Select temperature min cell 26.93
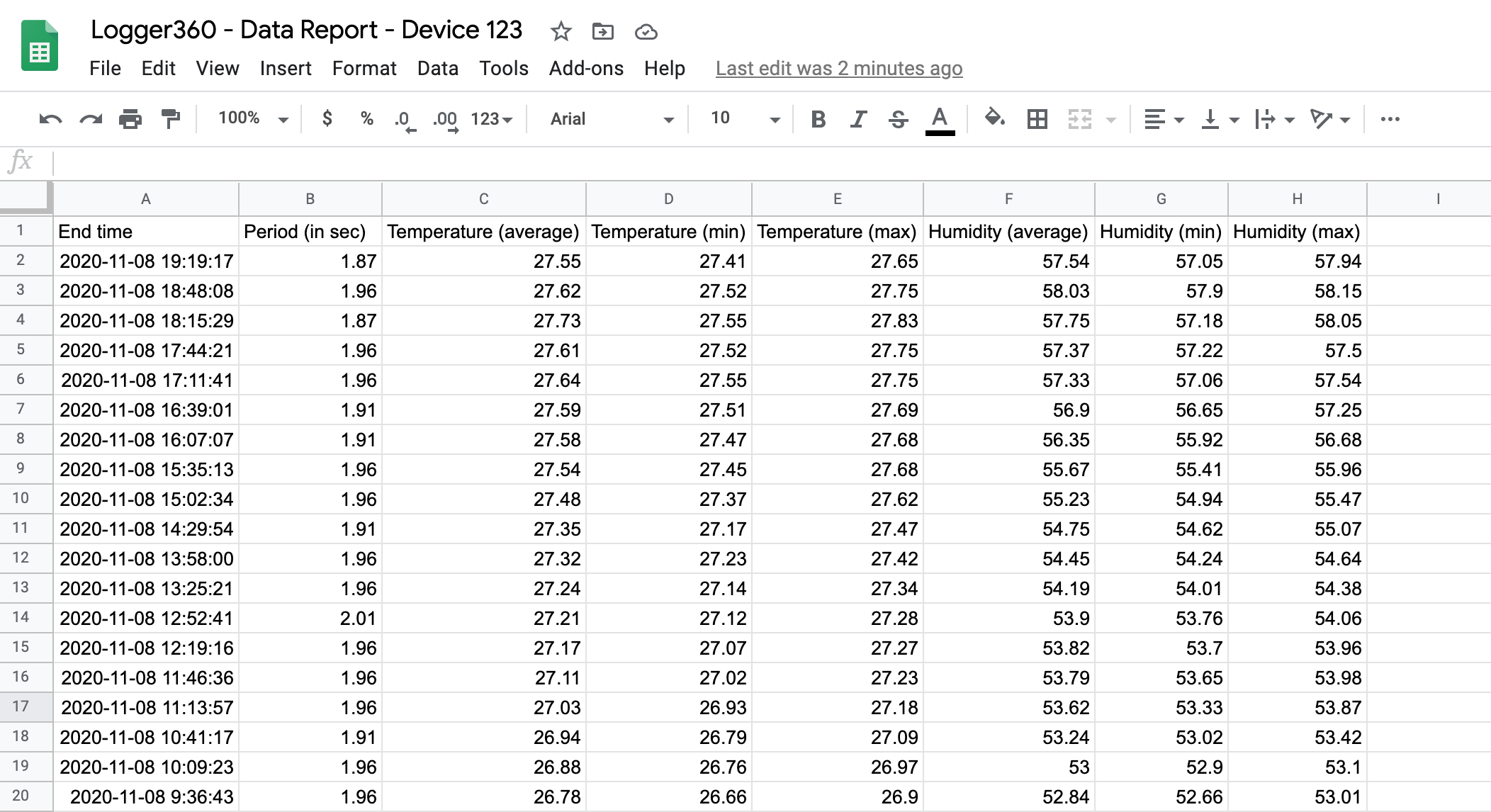Viewport: 1491px width, 812px height. (669, 708)
